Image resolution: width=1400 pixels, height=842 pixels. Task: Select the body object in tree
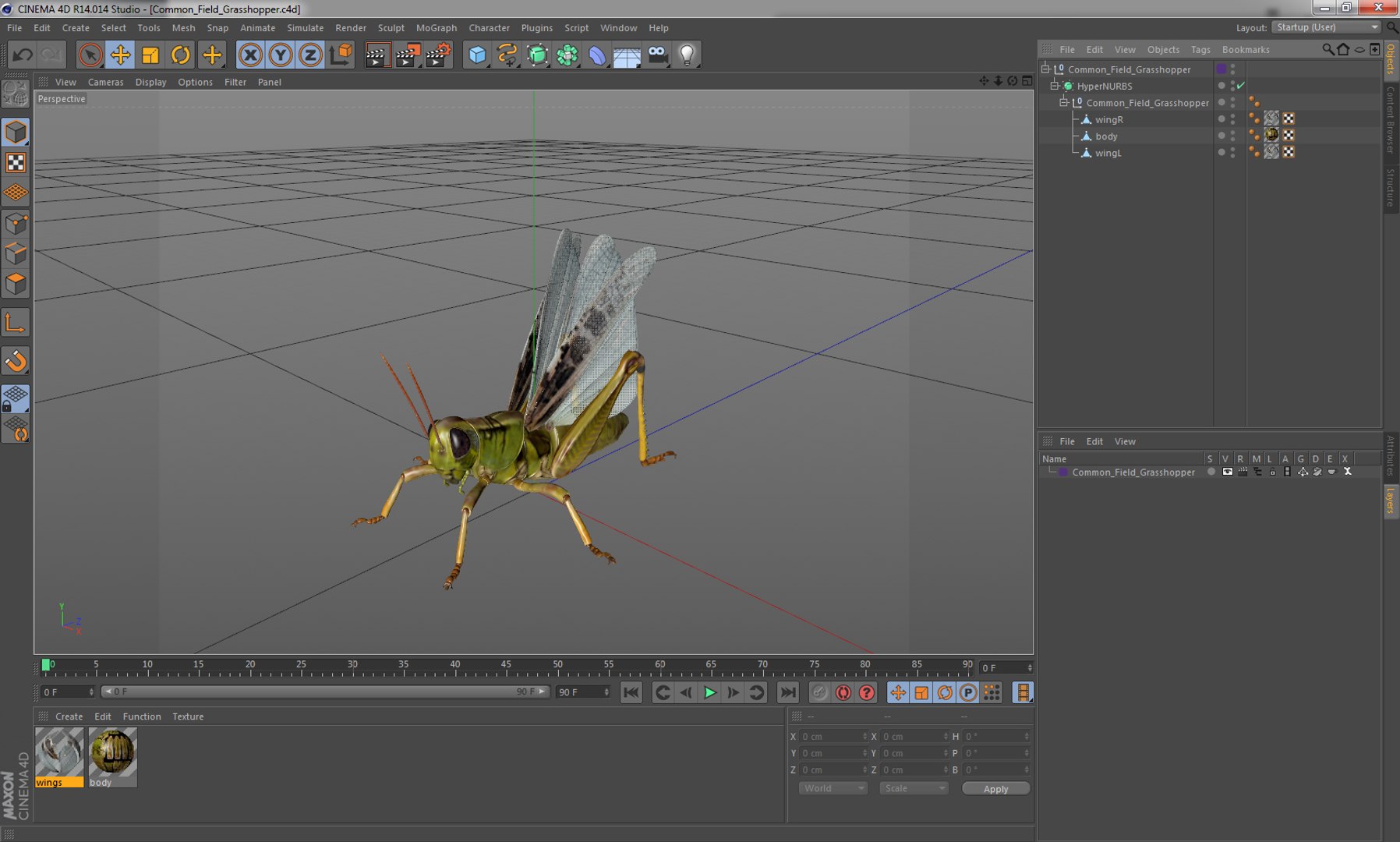pos(1106,136)
